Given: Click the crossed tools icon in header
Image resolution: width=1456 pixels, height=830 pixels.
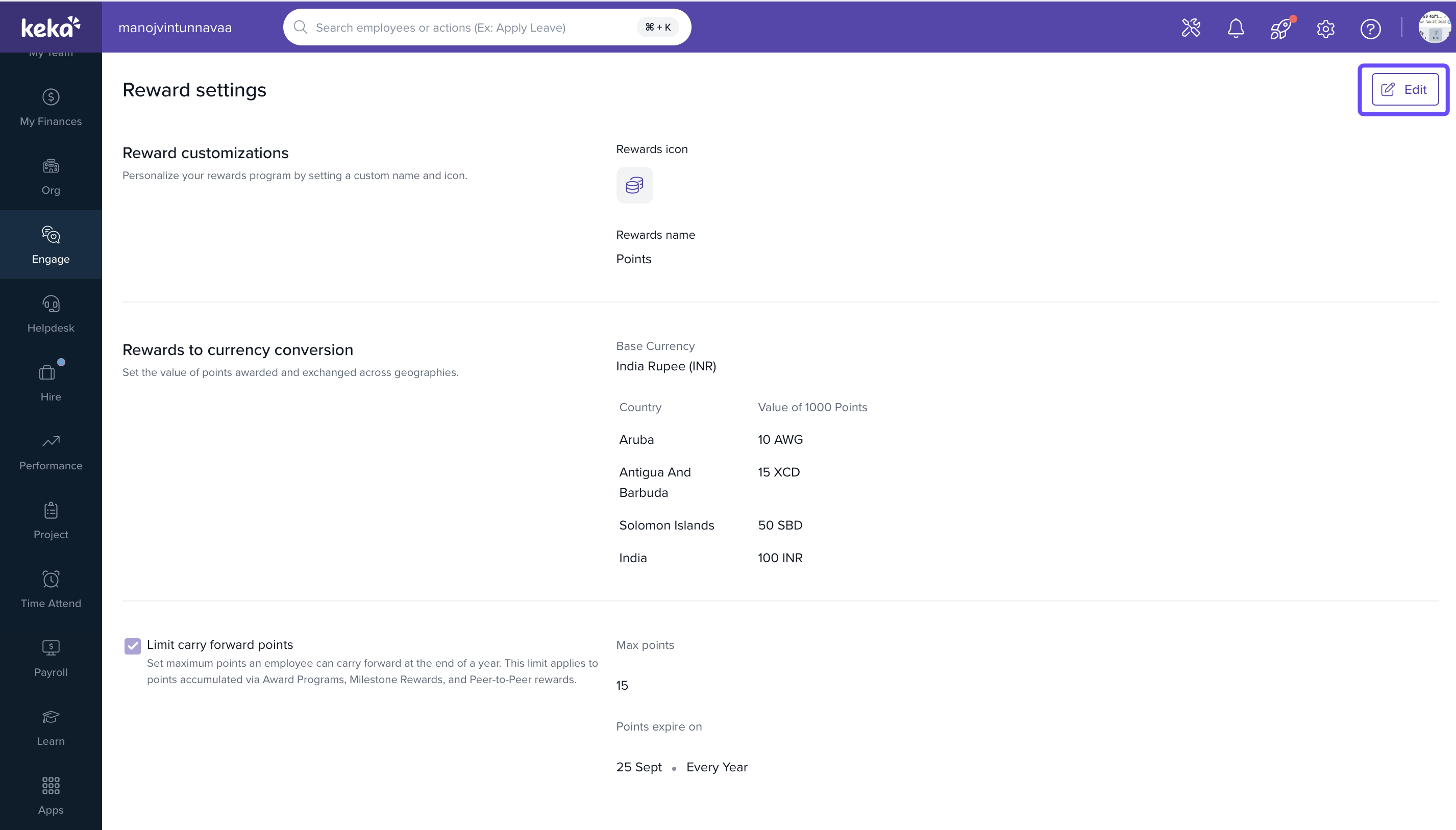Looking at the screenshot, I should pyautogui.click(x=1191, y=28).
